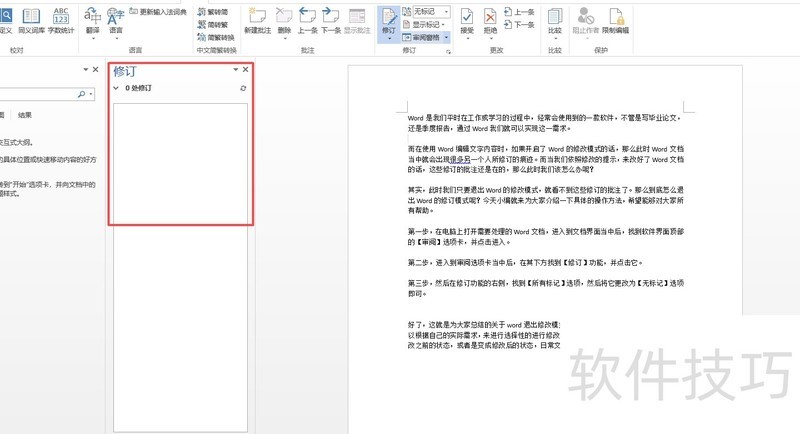Image resolution: width=800 pixels, height=434 pixels.
Task: Click the first line starting Word 是我们平时
Action: coord(544,118)
